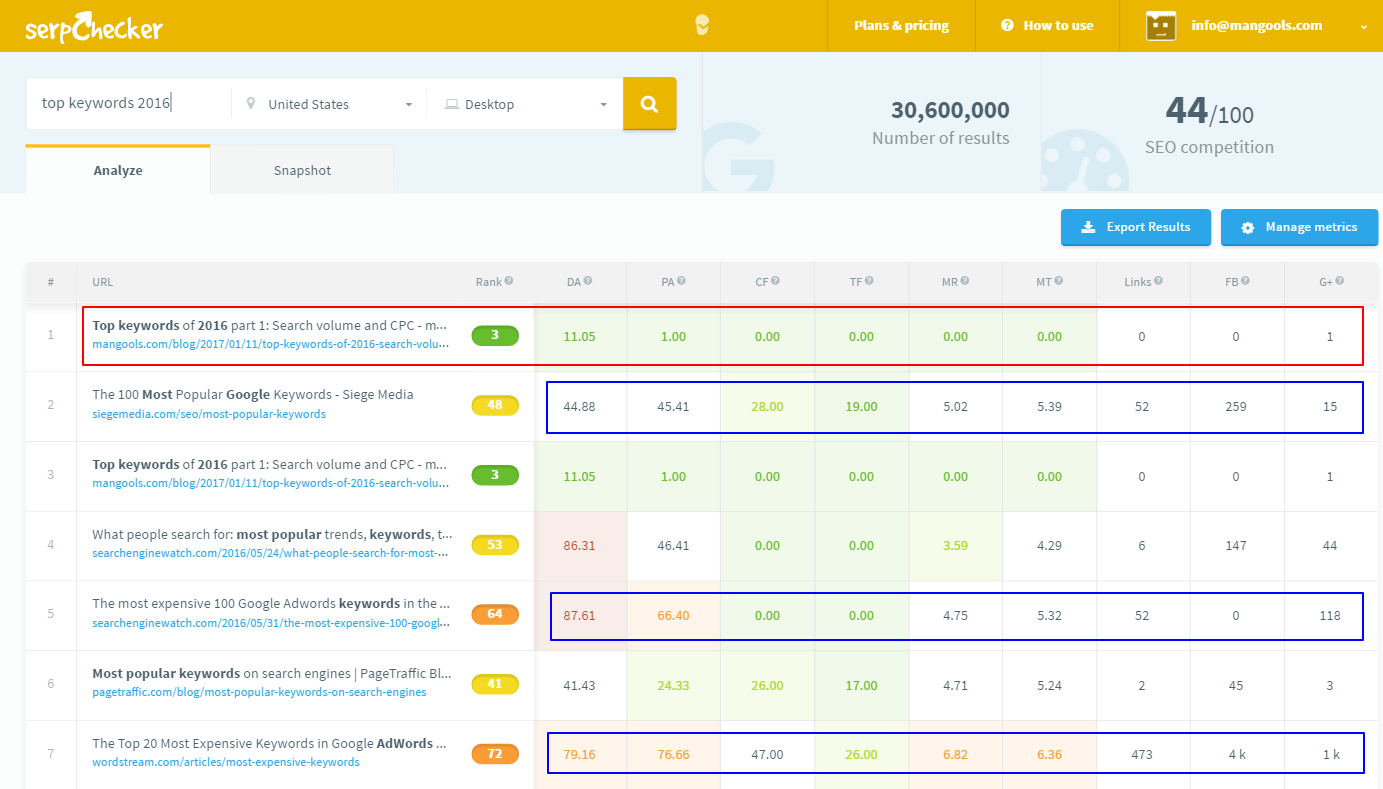Click the help icon beside TF column
The height and width of the screenshot is (789, 1383).
[x=869, y=282]
